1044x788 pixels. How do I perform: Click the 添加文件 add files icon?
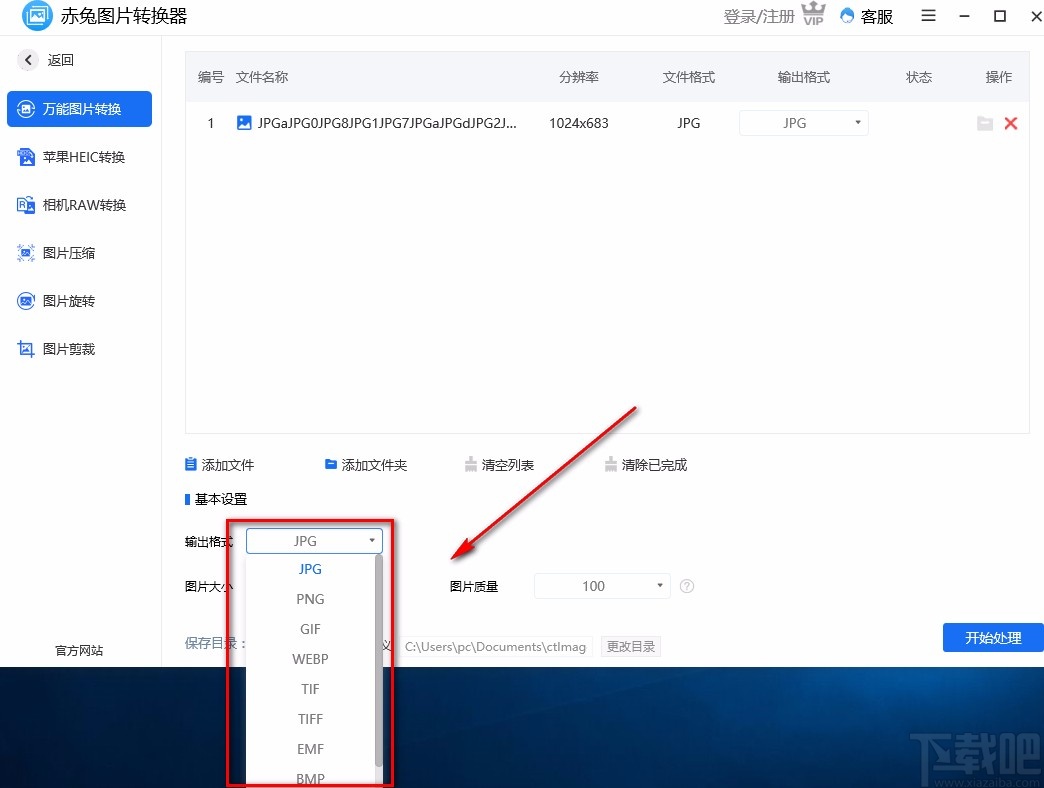pyautogui.click(x=190, y=464)
